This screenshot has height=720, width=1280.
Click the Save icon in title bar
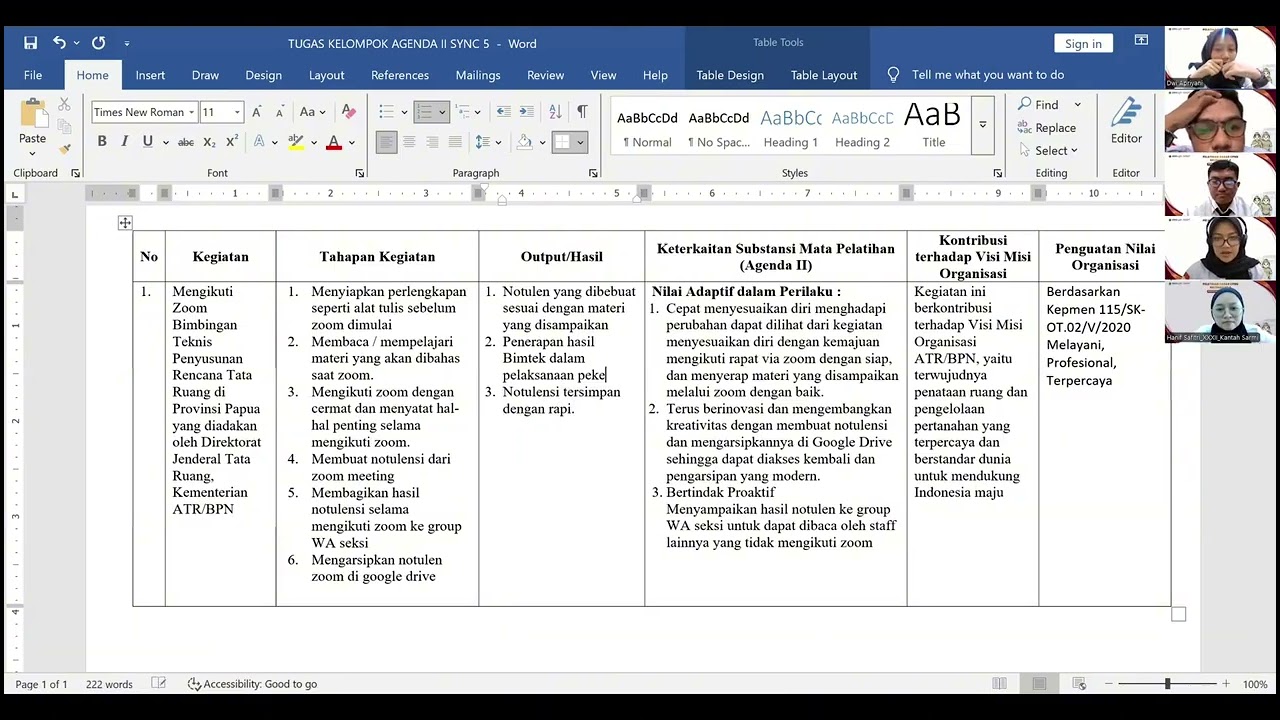[x=30, y=43]
